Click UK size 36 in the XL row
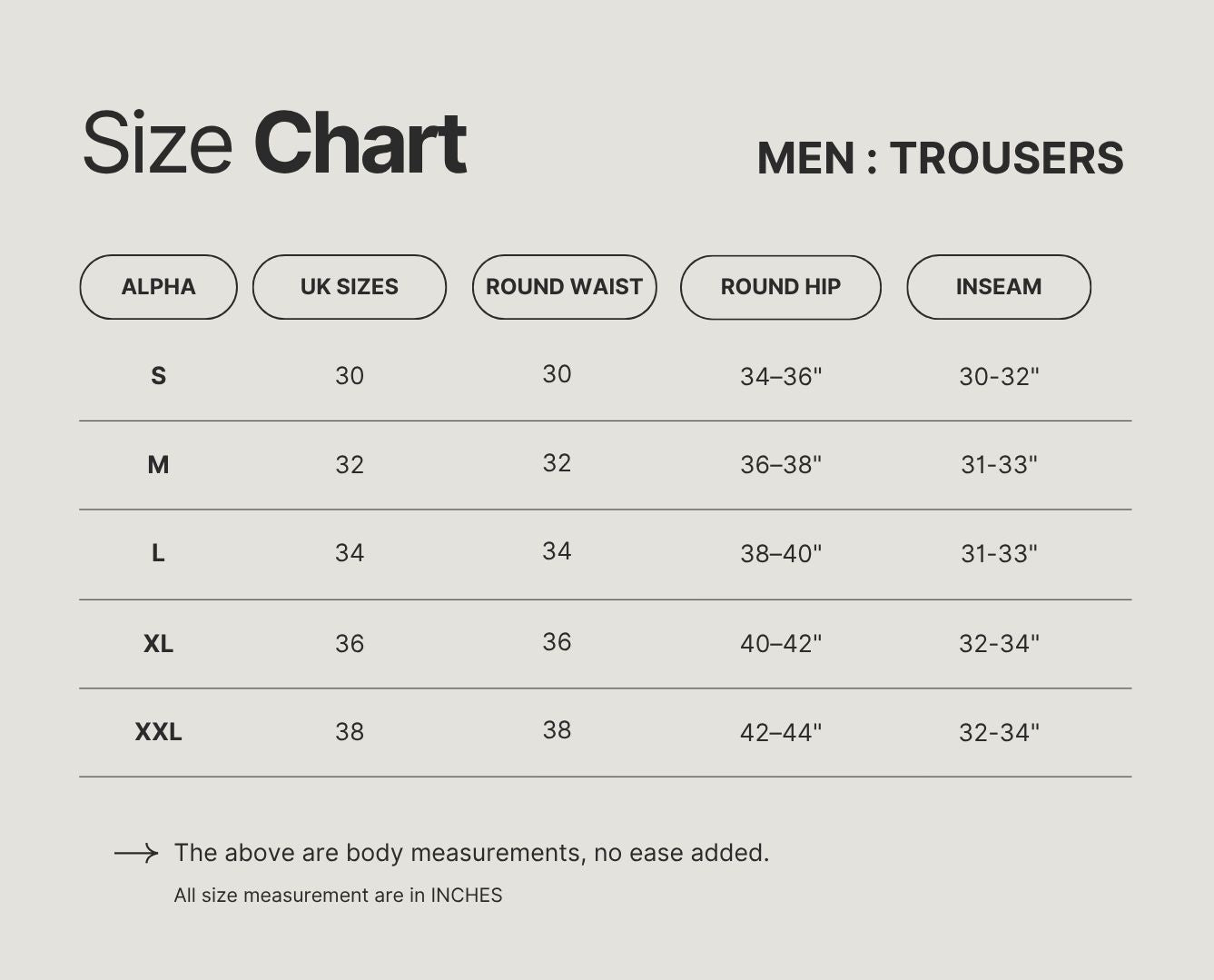 [x=350, y=644]
